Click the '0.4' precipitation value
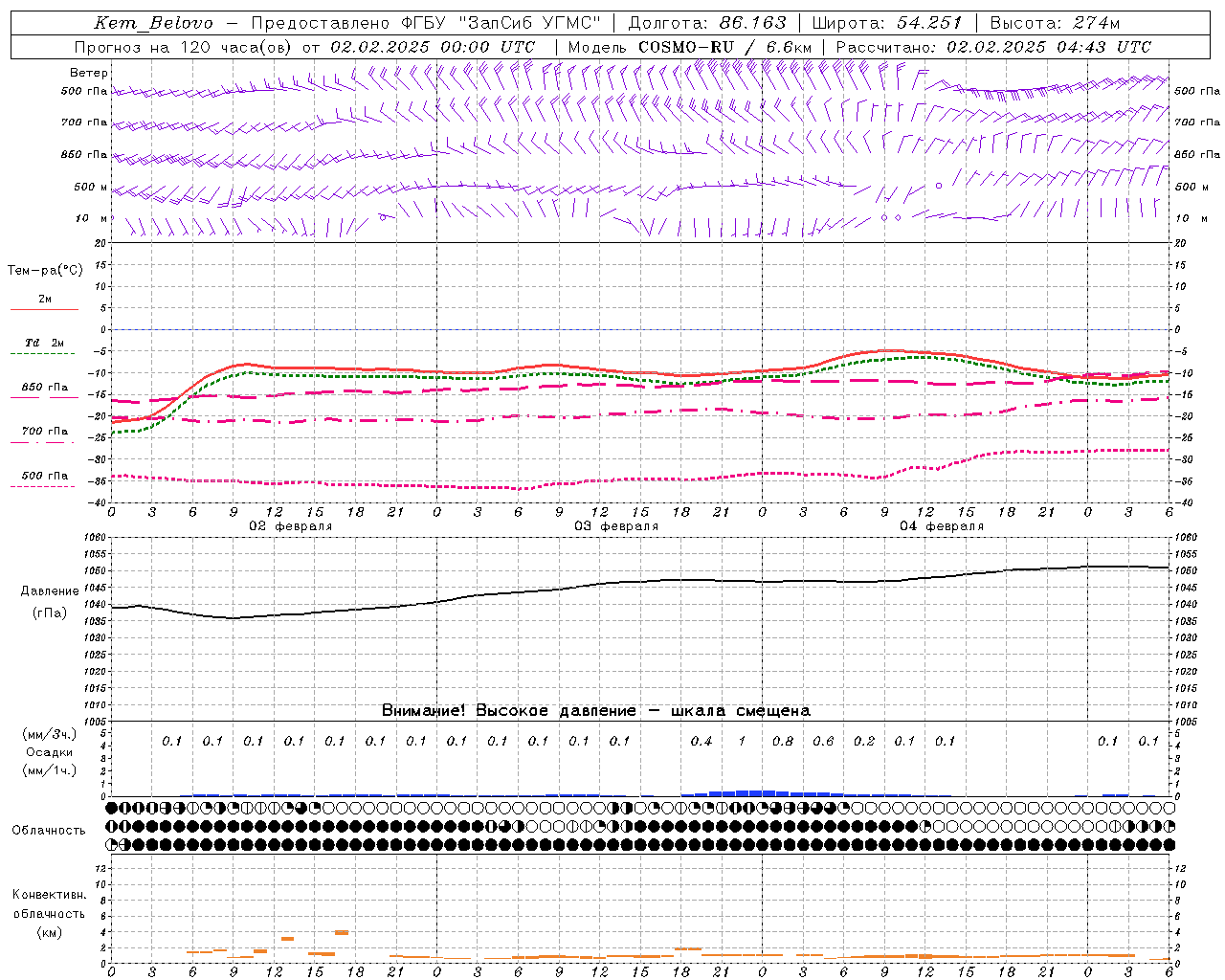1225x980 pixels. (702, 742)
